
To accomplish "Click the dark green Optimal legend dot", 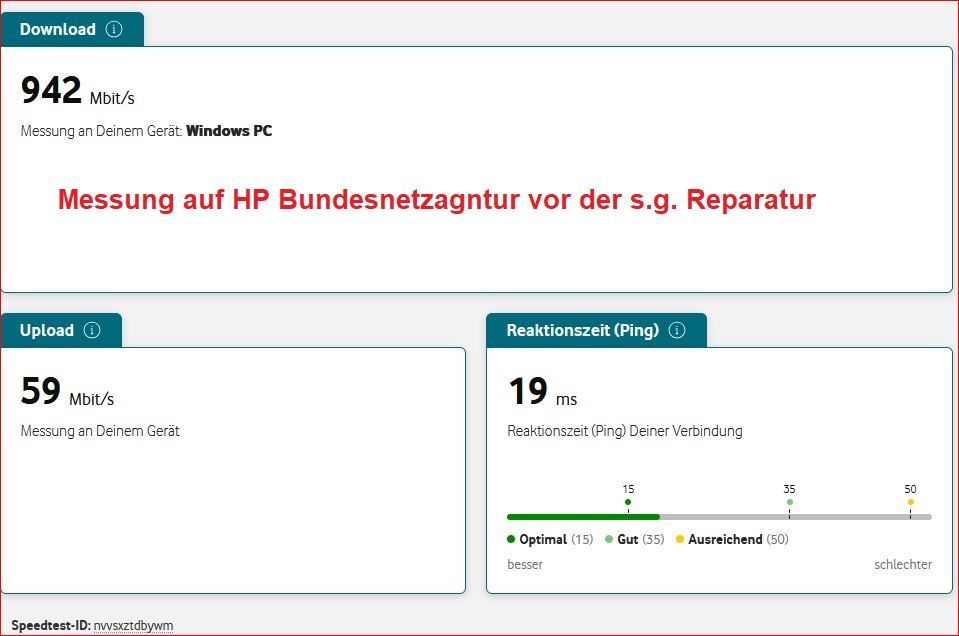I will pyautogui.click(x=512, y=539).
